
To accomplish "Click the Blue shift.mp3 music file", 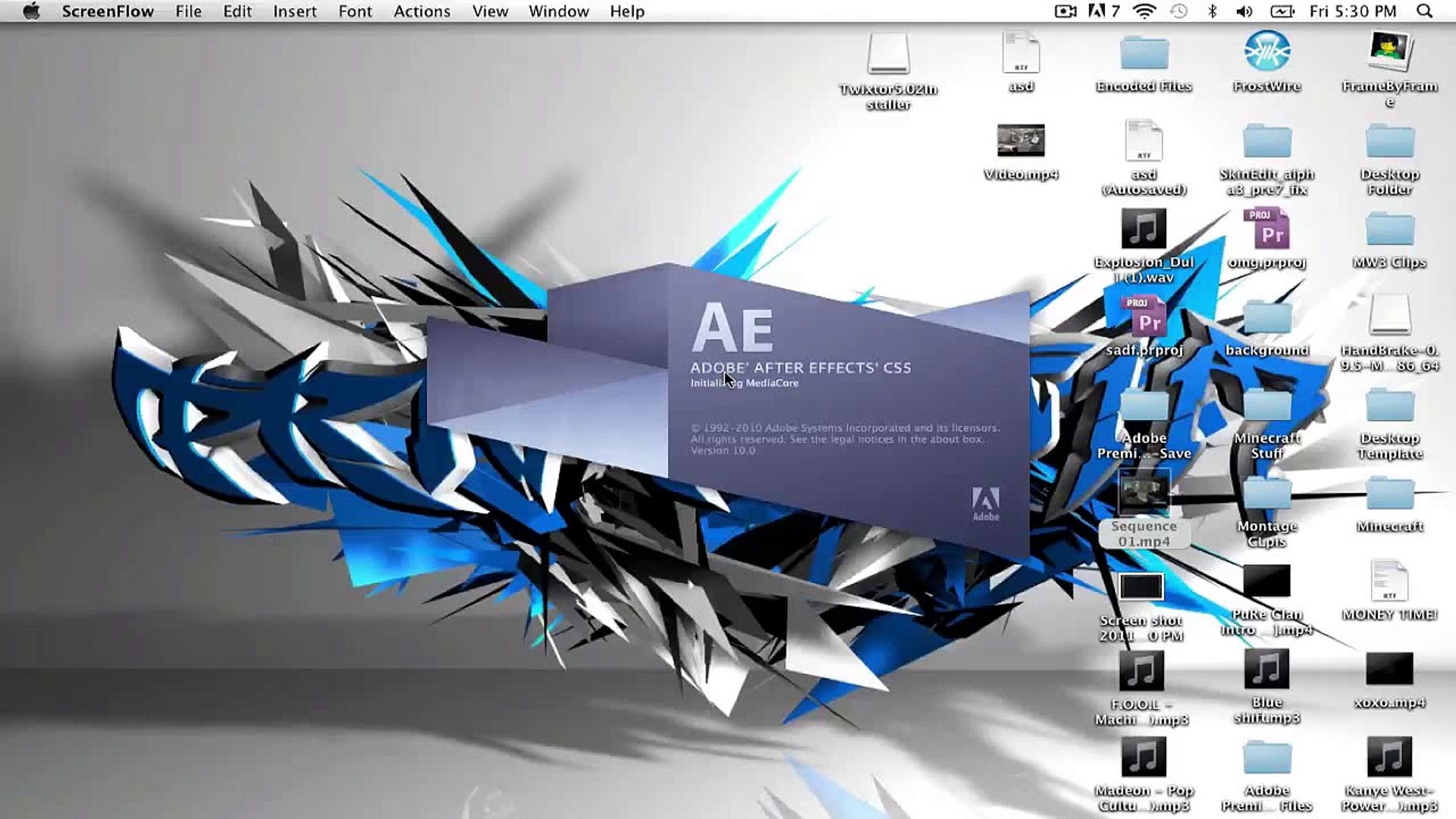I will point(1266,670).
